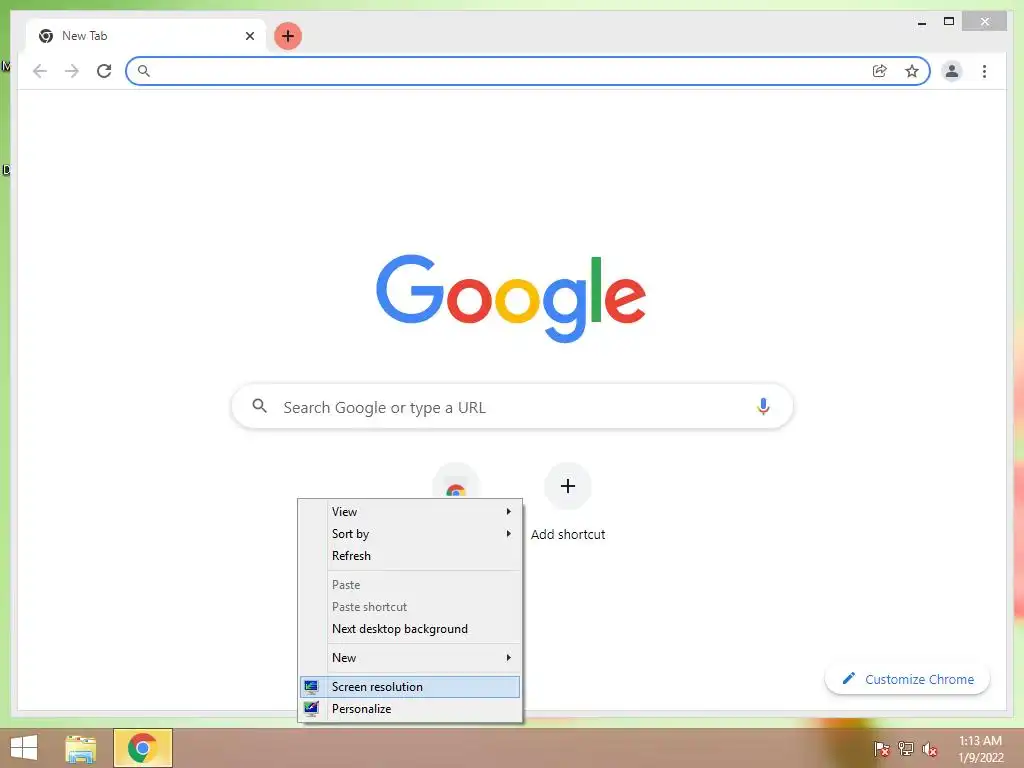Open Action Center flag icon

tap(882, 749)
